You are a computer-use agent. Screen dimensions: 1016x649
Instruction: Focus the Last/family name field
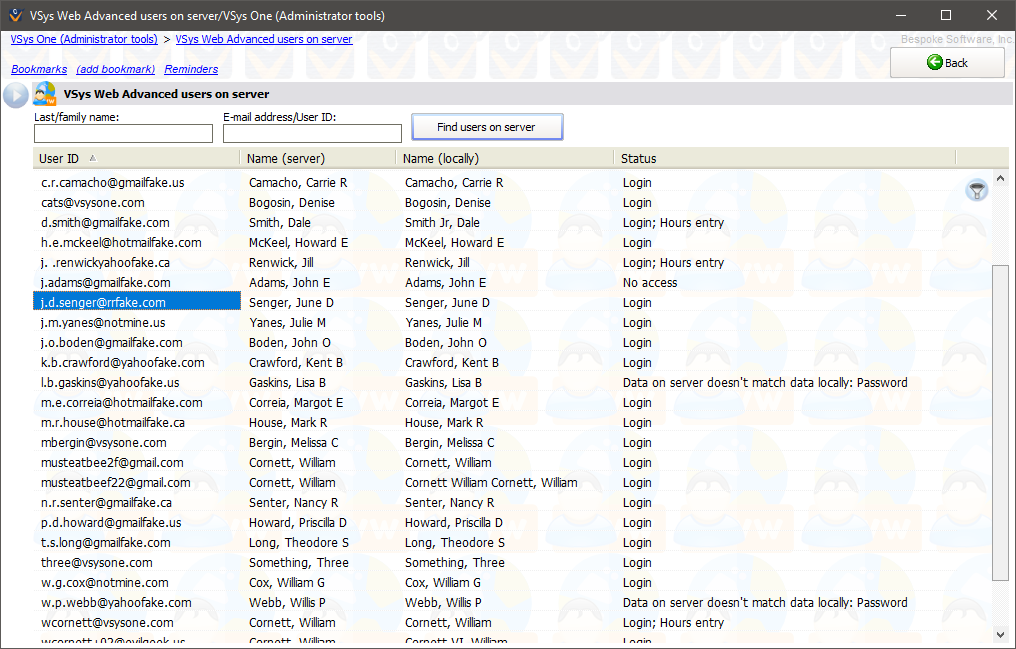pyautogui.click(x=123, y=133)
